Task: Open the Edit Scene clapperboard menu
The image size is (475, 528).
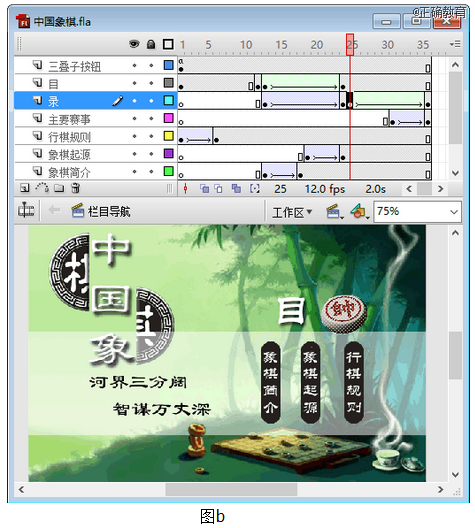Action: (x=334, y=212)
